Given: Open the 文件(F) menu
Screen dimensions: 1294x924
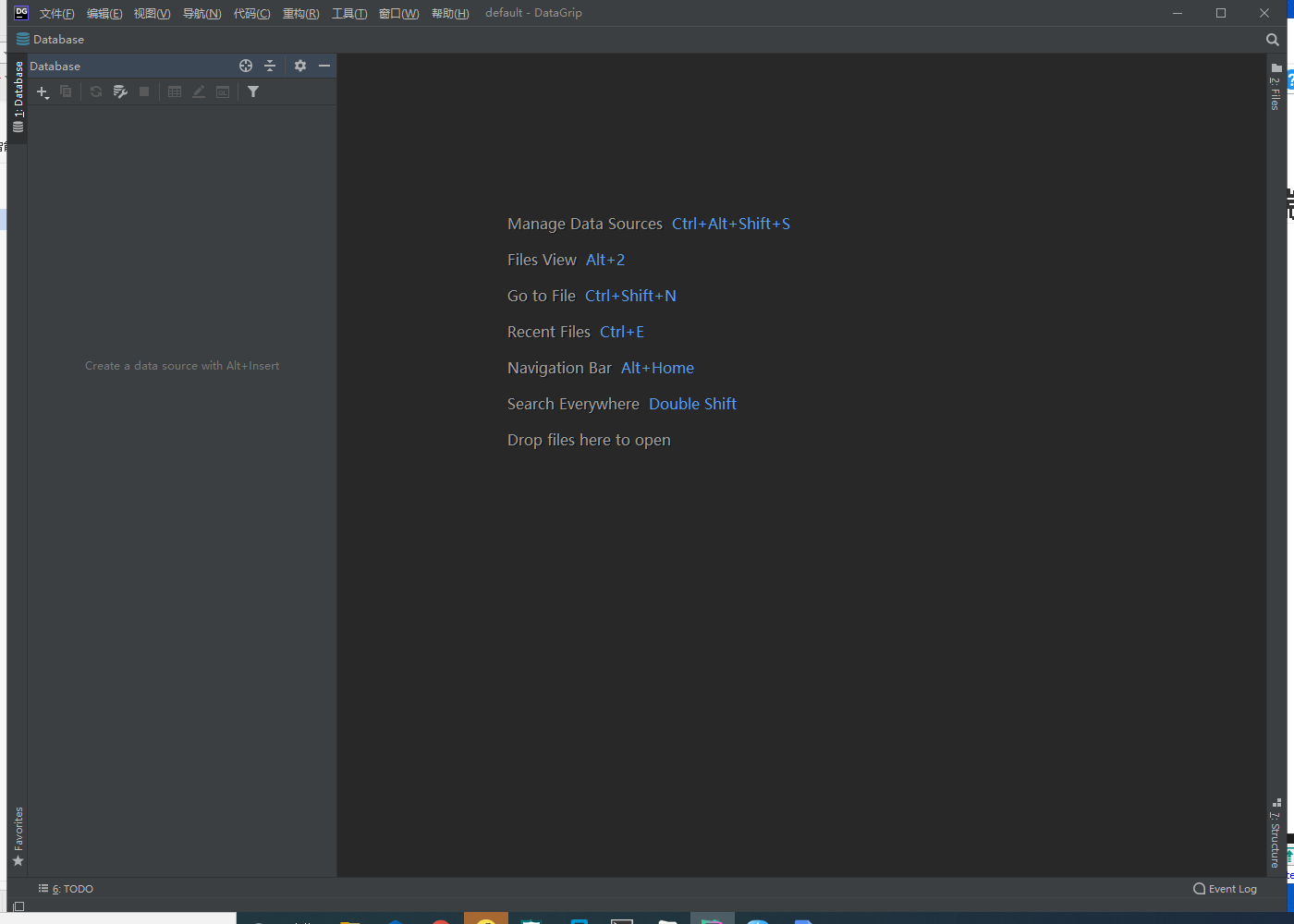Looking at the screenshot, I should [x=57, y=13].
